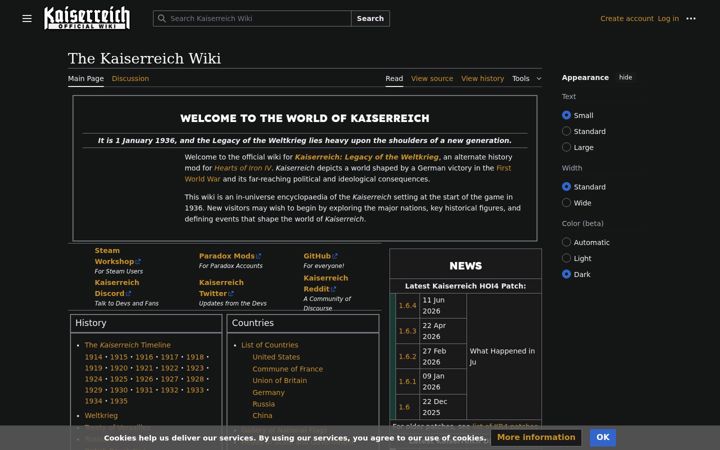This screenshot has height=450, width=720.
Task: Click the Kaiserreich Official Wiki logo
Action: point(87,18)
